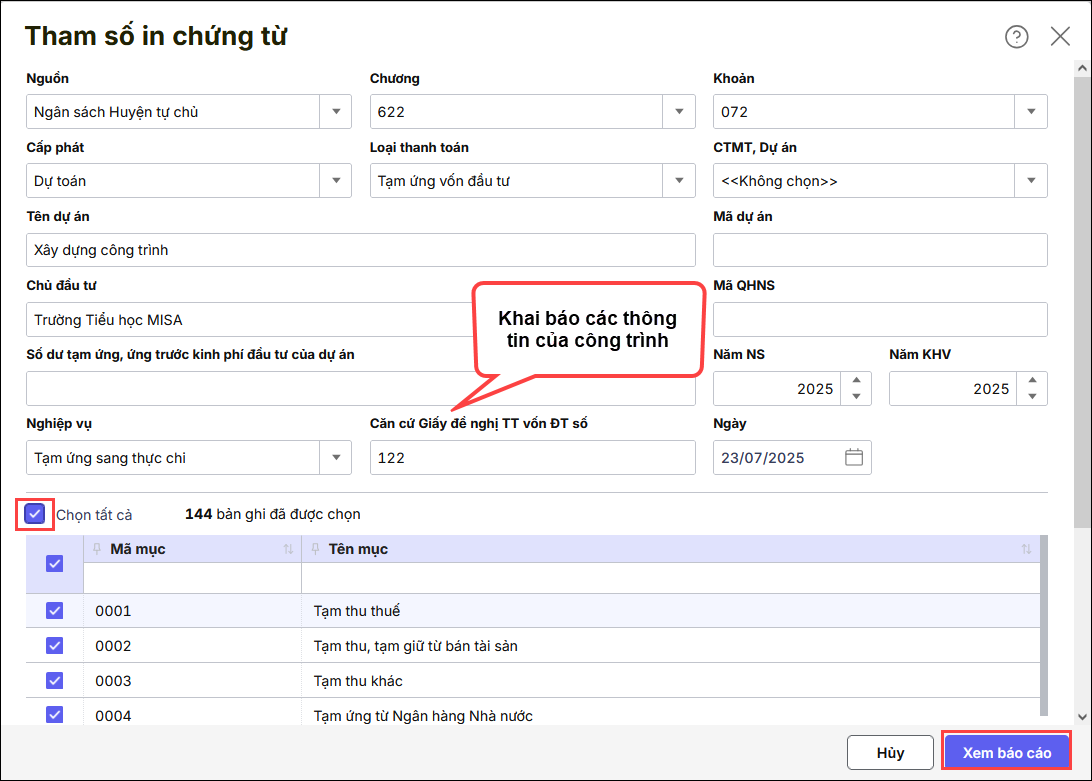This screenshot has width=1092, height=781.
Task: Open the Nghiệp vụ dropdown
Action: [336, 458]
